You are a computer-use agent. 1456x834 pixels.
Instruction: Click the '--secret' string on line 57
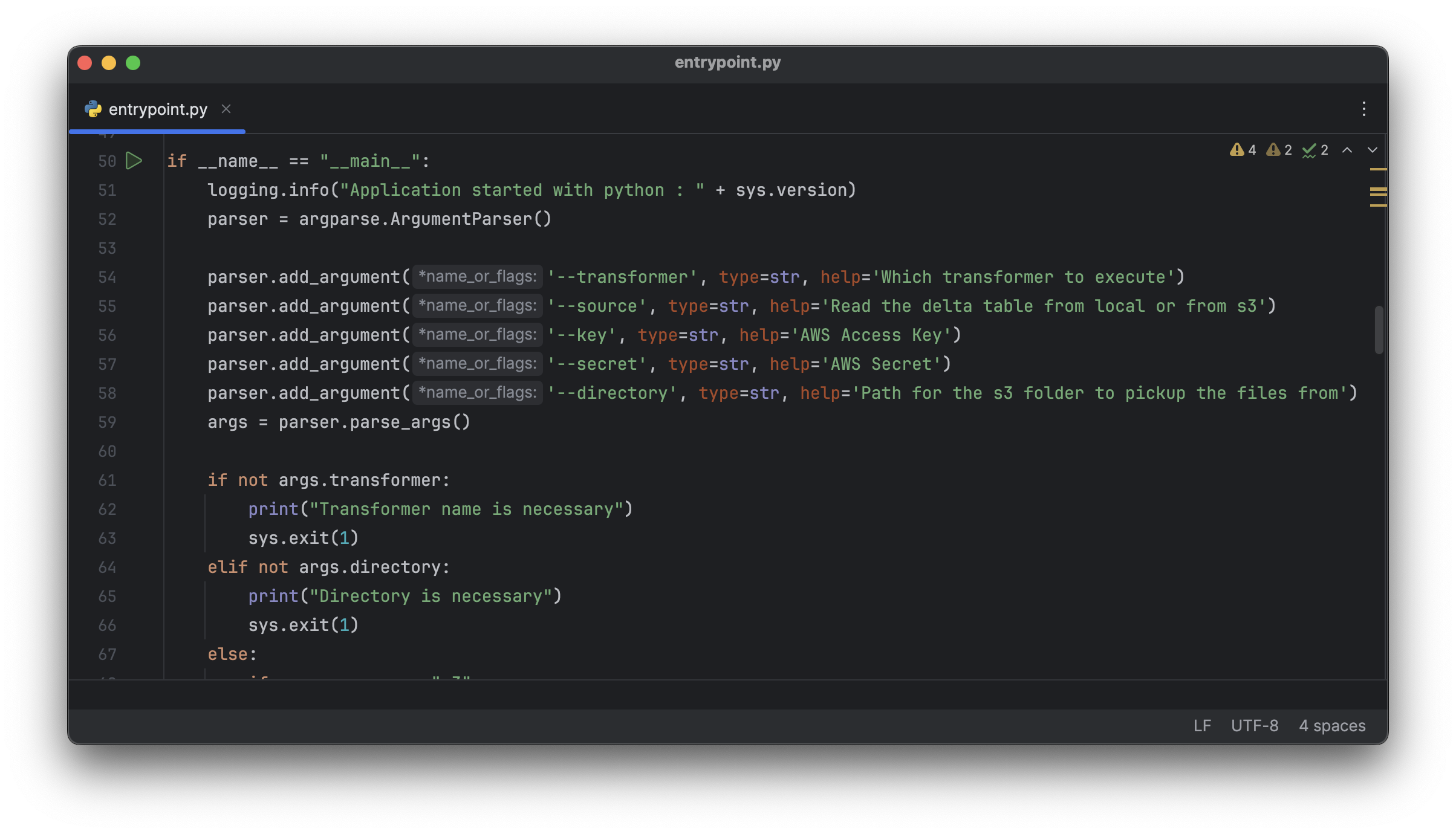[597, 364]
